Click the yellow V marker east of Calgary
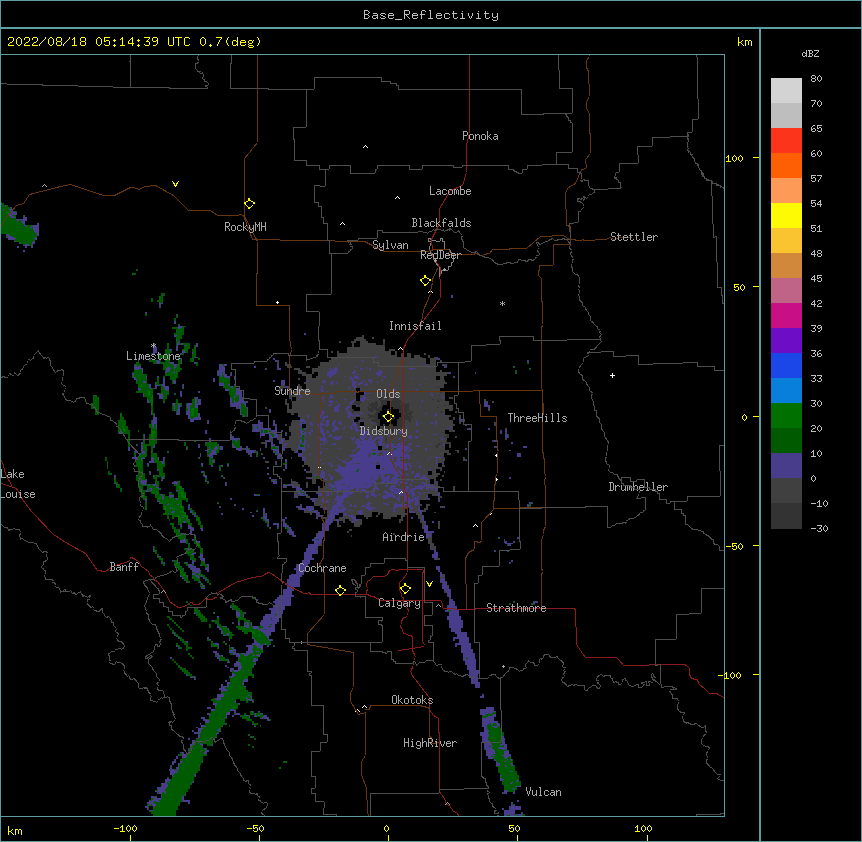The image size is (862, 842). coord(429,584)
